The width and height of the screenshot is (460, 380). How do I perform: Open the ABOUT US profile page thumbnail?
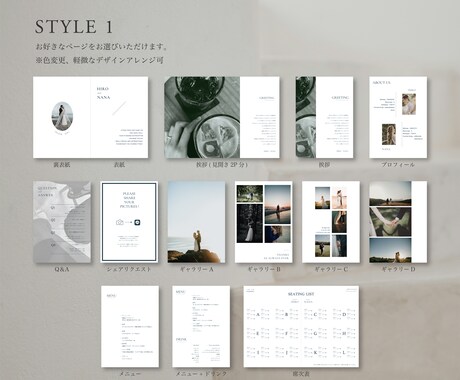(398, 117)
